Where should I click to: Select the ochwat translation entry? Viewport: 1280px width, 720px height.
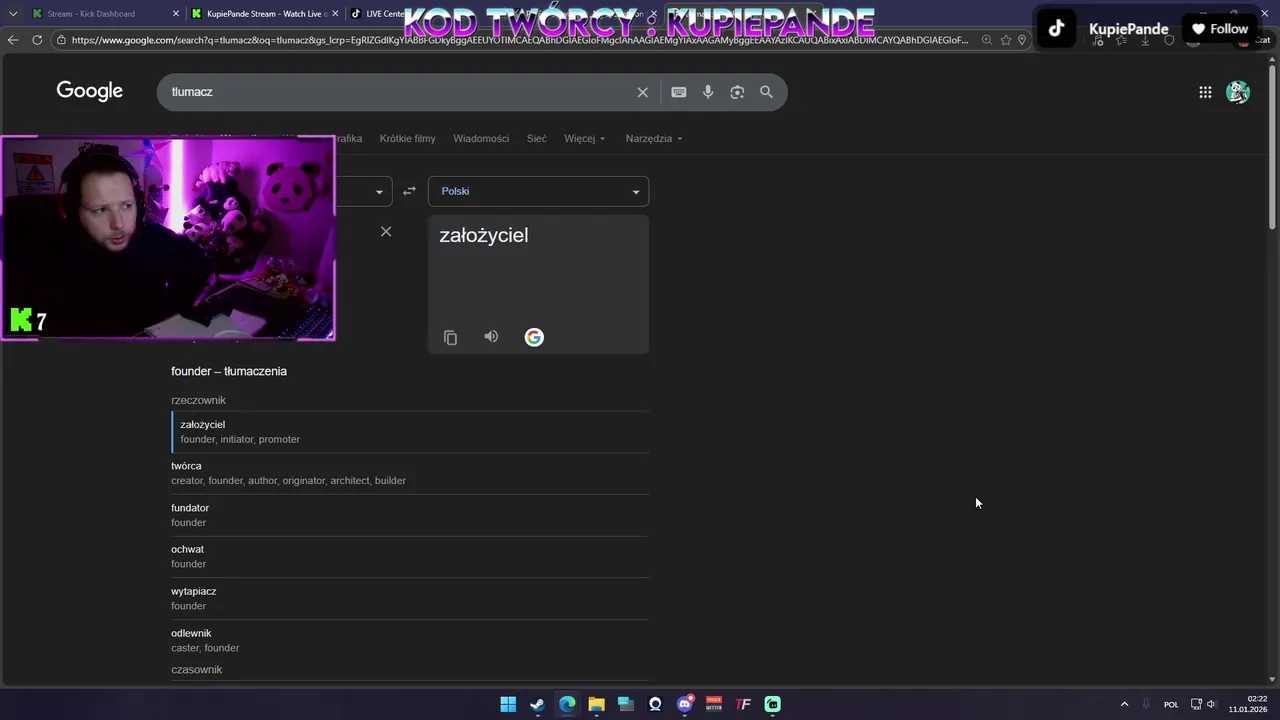tap(410, 556)
